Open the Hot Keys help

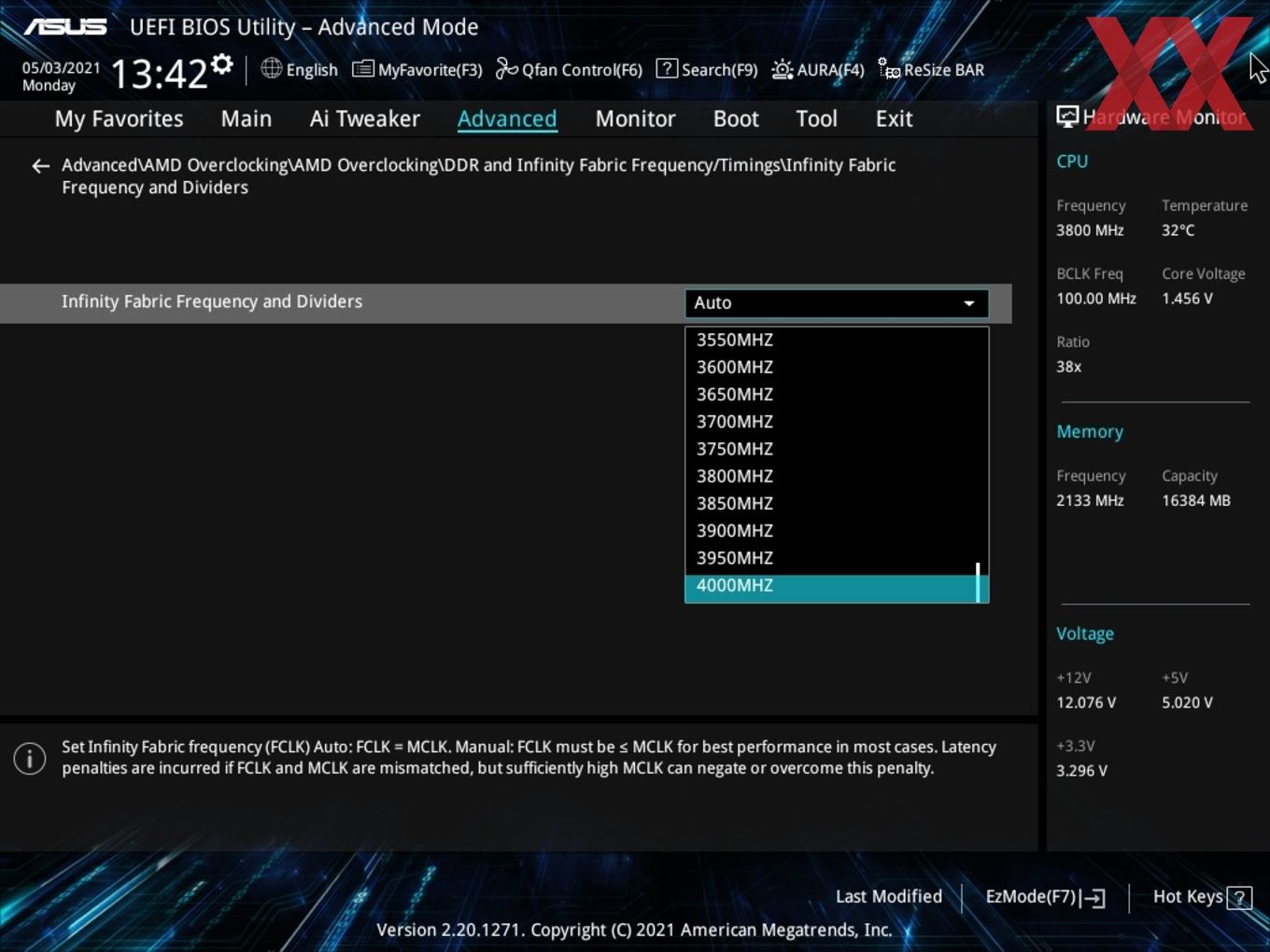click(x=1202, y=897)
